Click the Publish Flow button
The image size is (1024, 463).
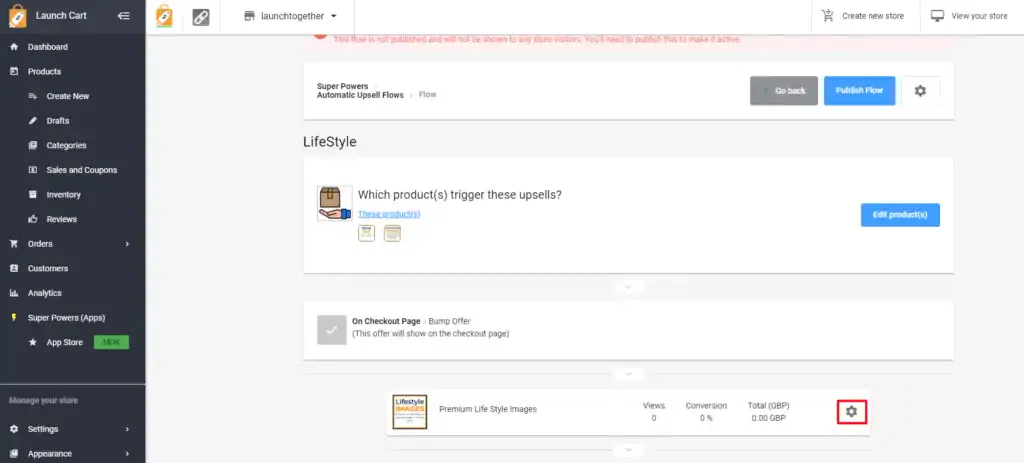tap(859, 91)
